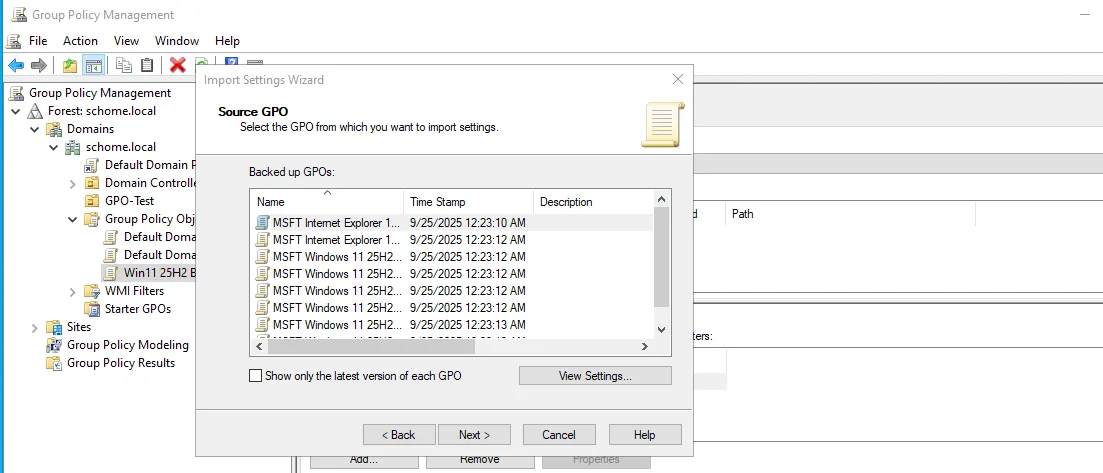Click the View Settings... button

[595, 376]
